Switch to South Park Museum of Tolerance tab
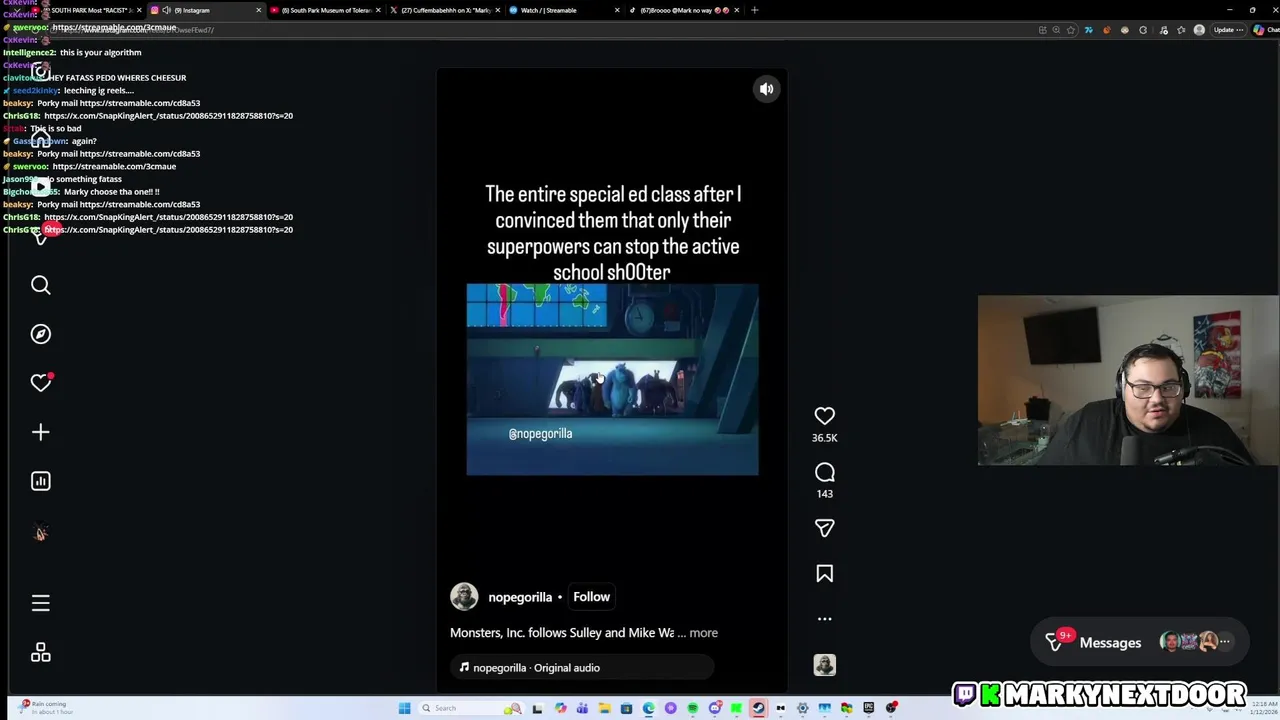The width and height of the screenshot is (1280, 720). click(325, 10)
